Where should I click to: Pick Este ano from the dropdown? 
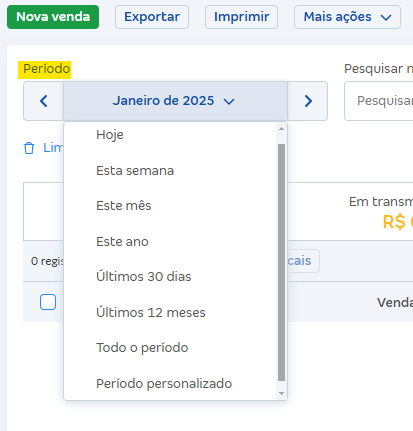170,242
